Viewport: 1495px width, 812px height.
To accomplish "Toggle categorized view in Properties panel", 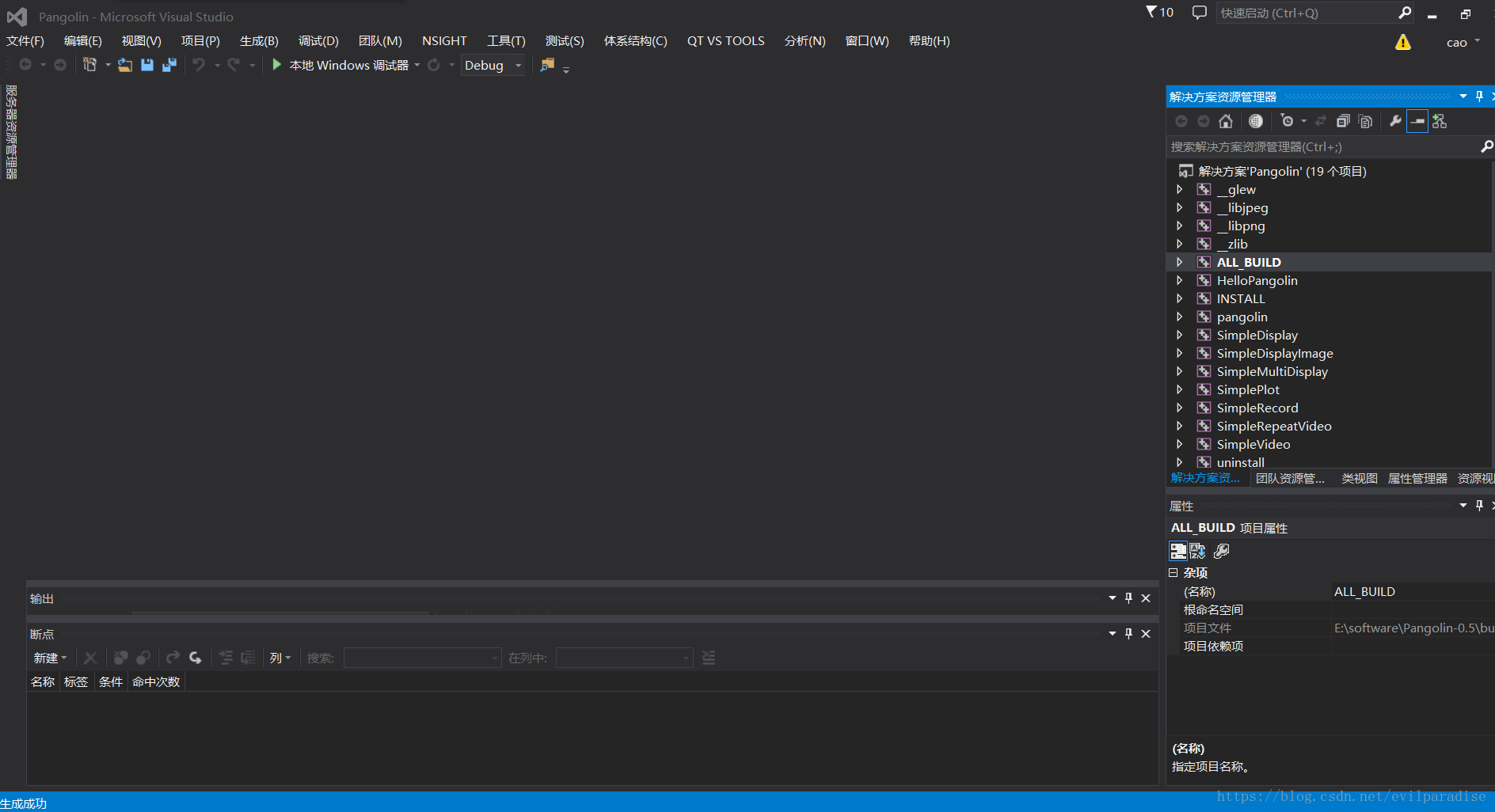I will 1178,551.
